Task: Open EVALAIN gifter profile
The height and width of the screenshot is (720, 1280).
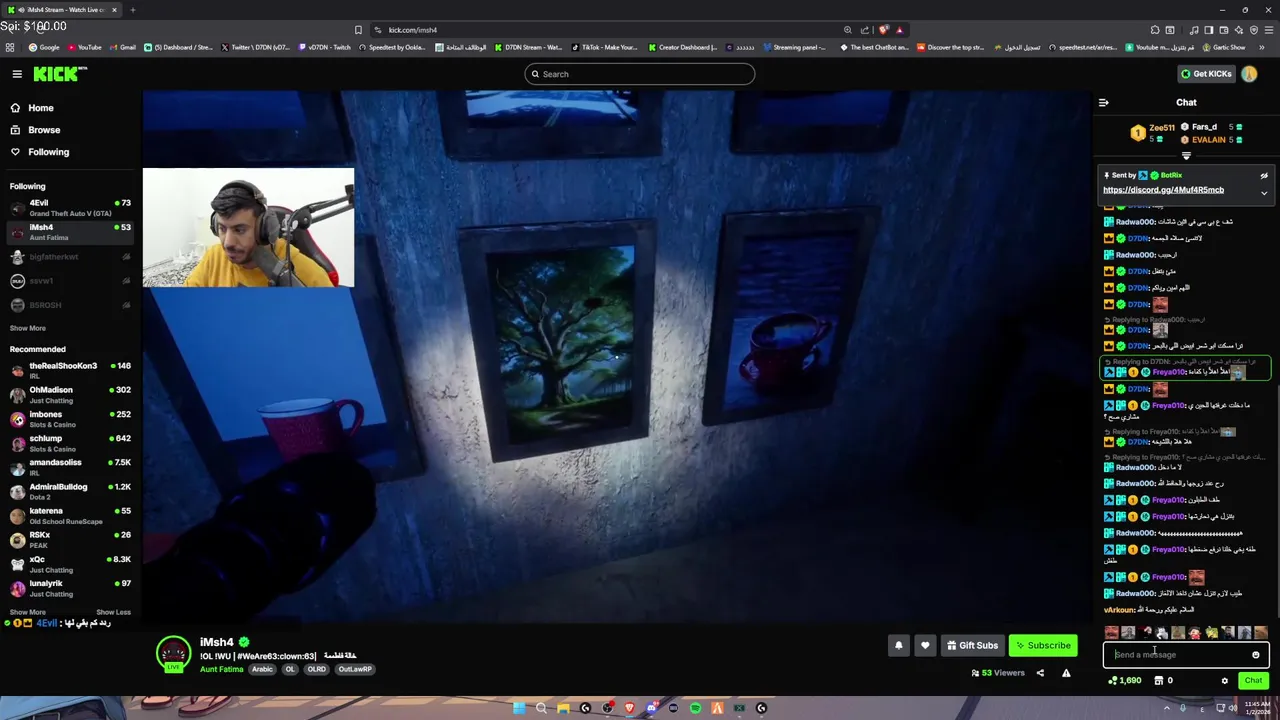Action: 1208,140
